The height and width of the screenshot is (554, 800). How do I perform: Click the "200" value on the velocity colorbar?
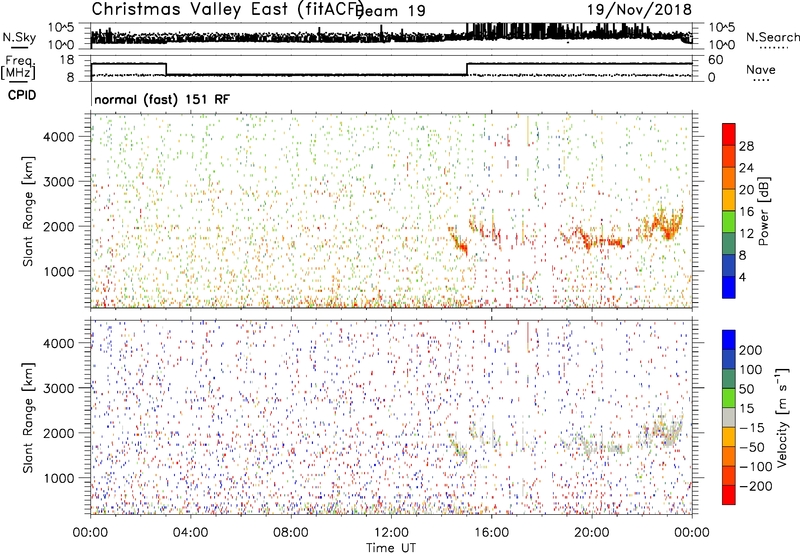(x=751, y=350)
